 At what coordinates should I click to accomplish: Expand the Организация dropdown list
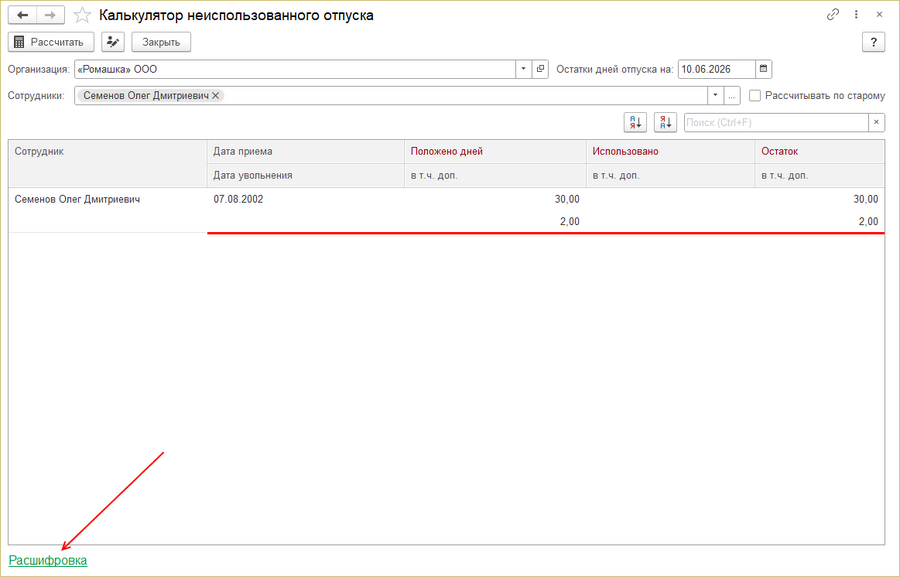coord(523,69)
